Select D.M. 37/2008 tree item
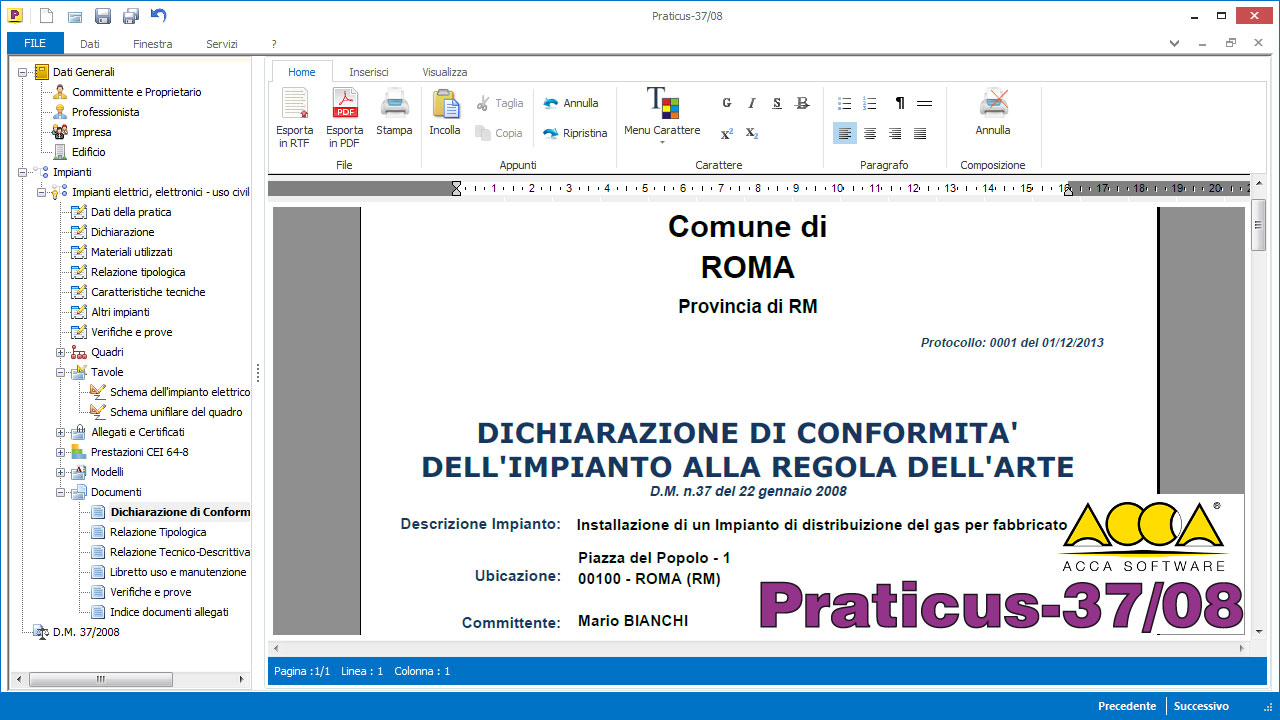This screenshot has height=720, width=1280. (x=86, y=632)
